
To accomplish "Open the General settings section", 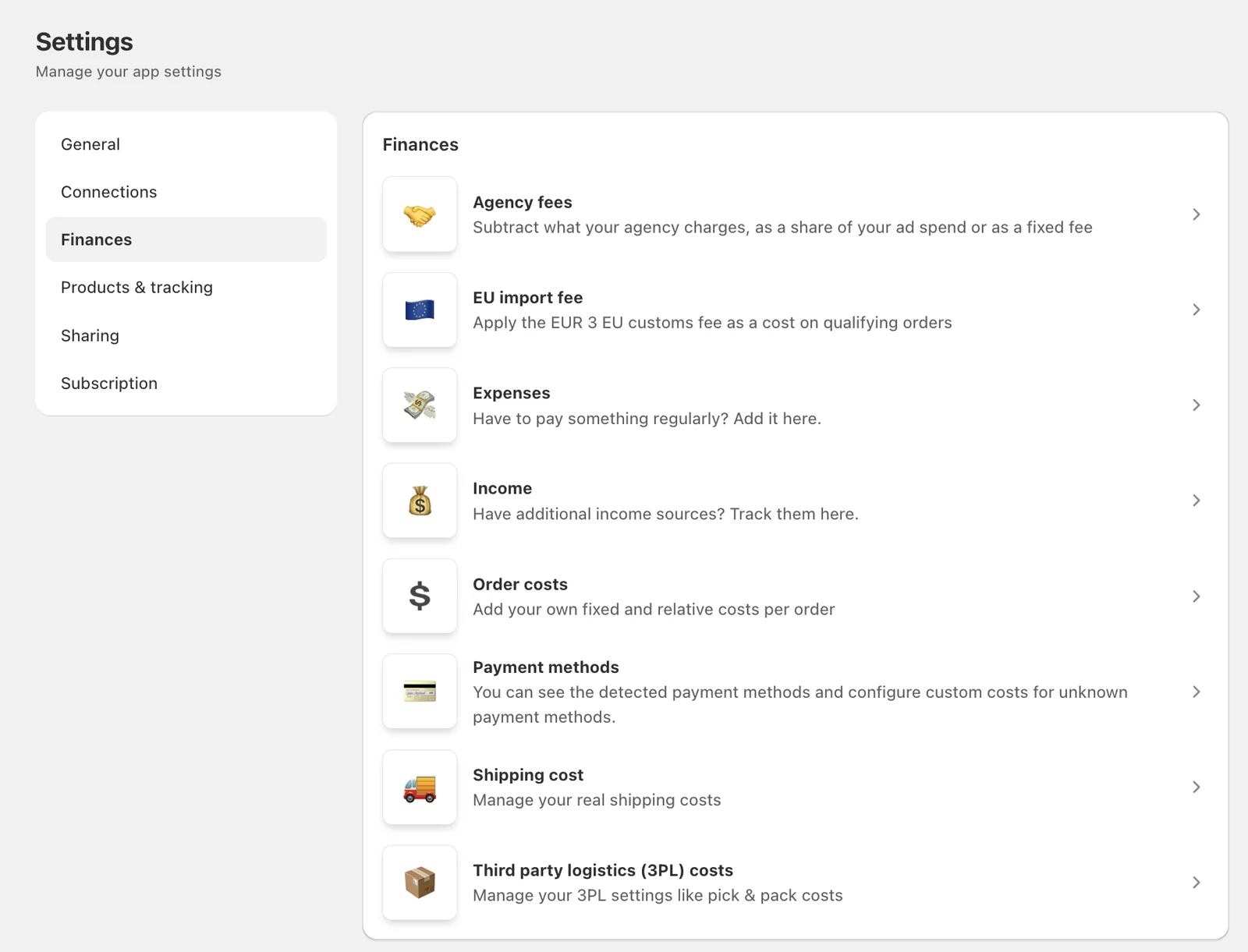I will click(186, 144).
